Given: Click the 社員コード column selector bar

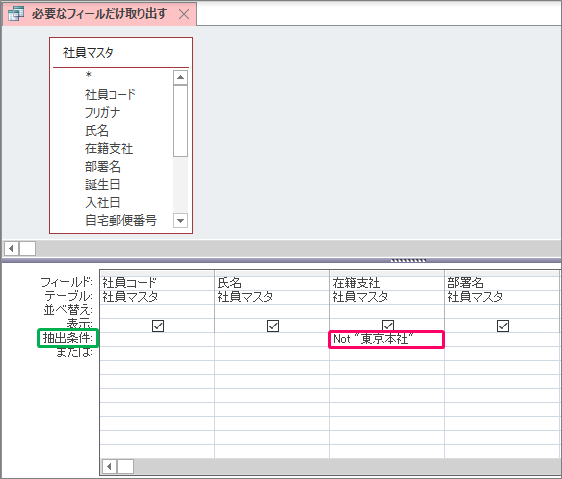Looking at the screenshot, I should (157, 274).
